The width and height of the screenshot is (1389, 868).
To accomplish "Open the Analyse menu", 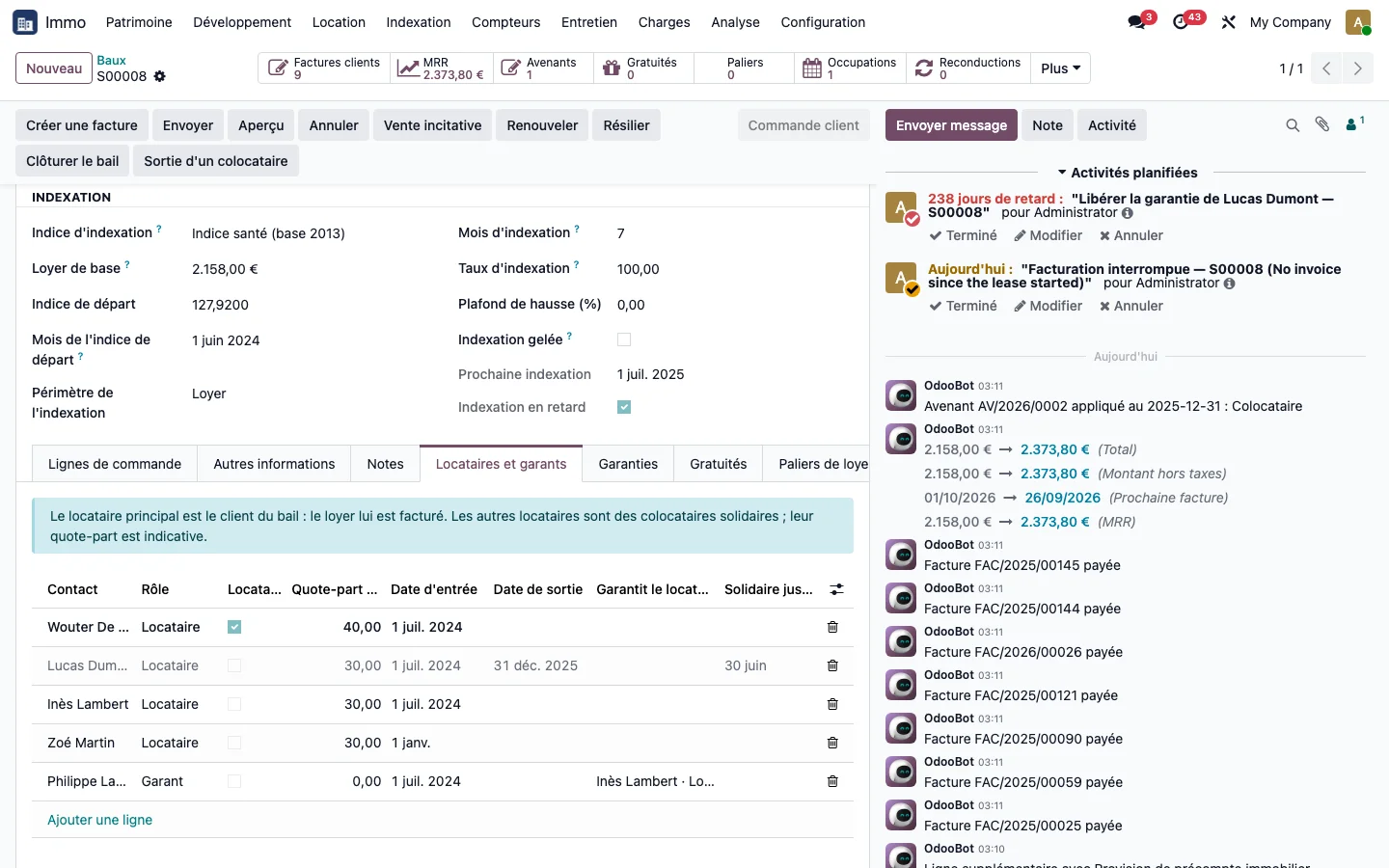I will click(x=735, y=22).
